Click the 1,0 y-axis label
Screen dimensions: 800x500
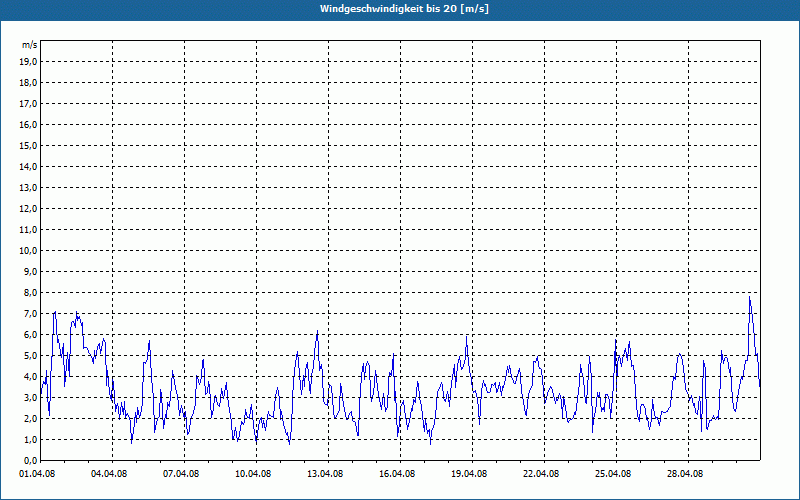click(x=31, y=439)
